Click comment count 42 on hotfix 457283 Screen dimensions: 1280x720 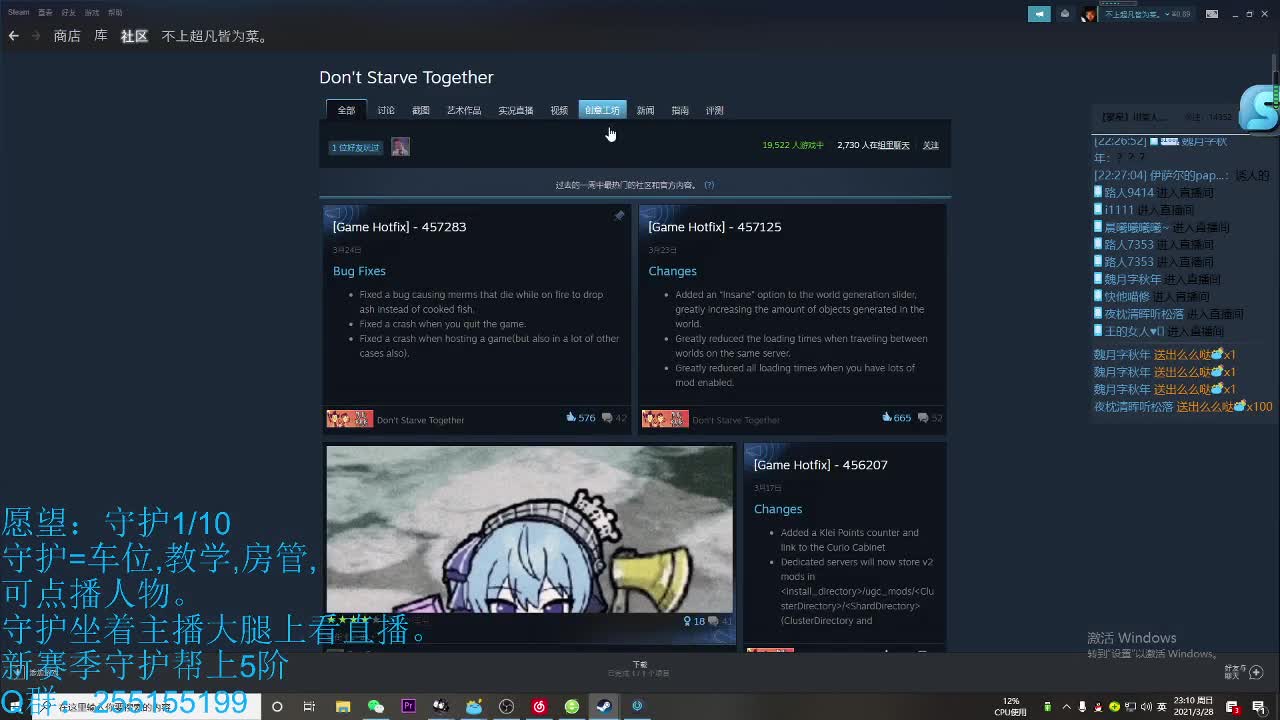pyautogui.click(x=615, y=418)
